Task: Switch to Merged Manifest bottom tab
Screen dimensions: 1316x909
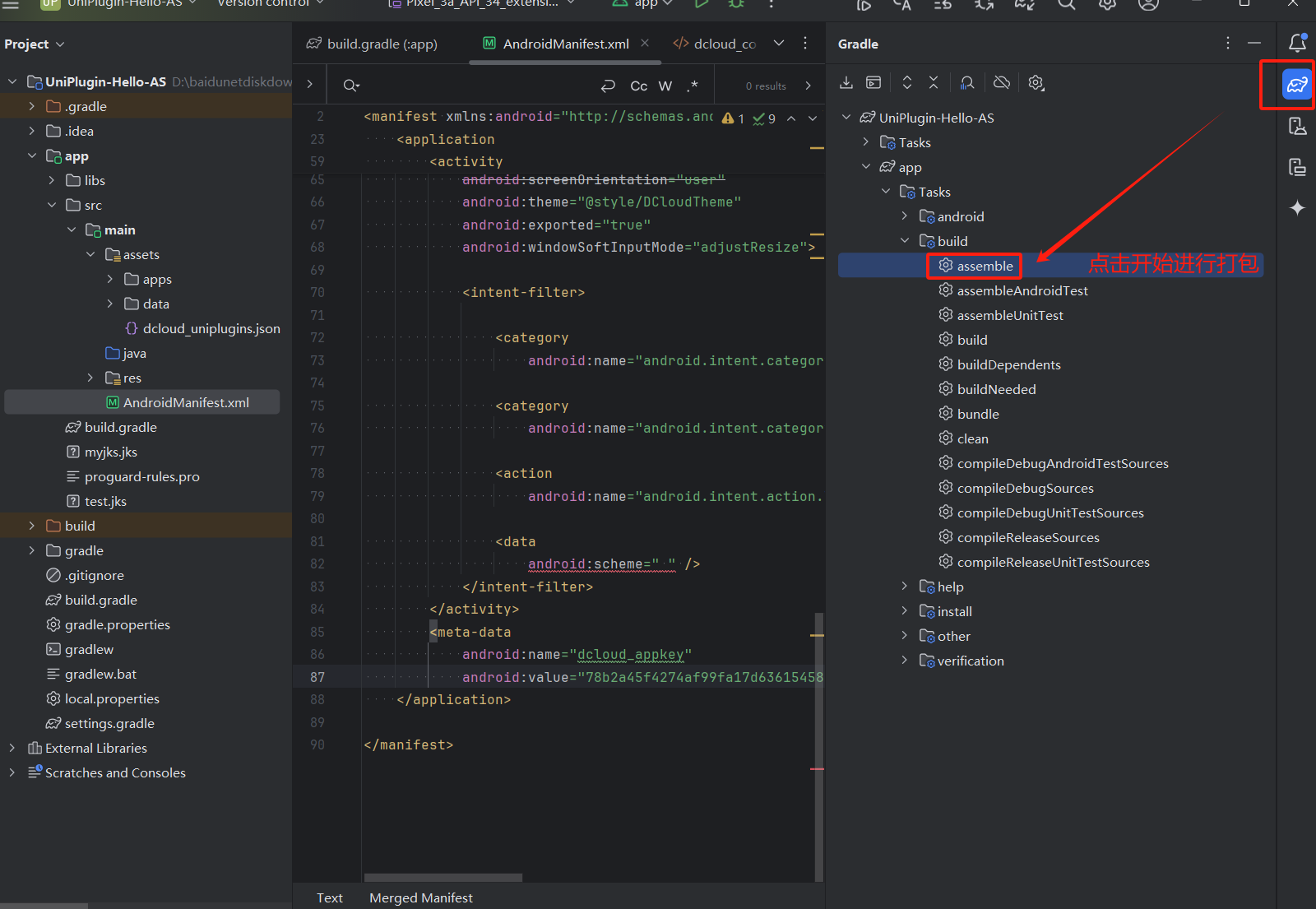Action: pos(421,897)
